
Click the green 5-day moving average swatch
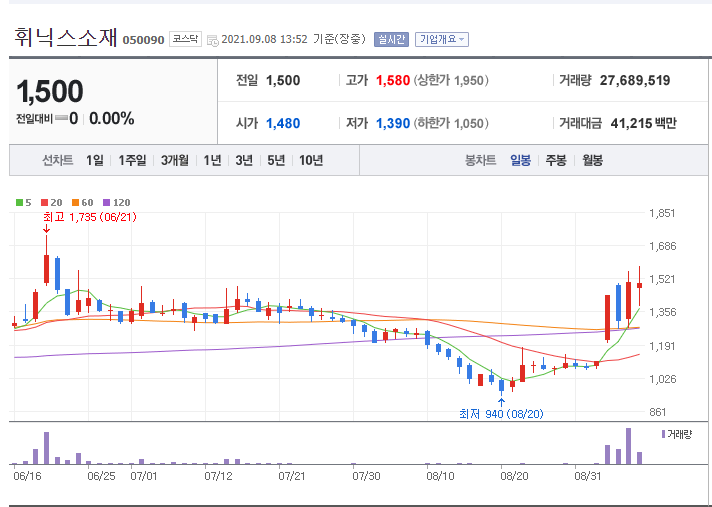coord(19,202)
